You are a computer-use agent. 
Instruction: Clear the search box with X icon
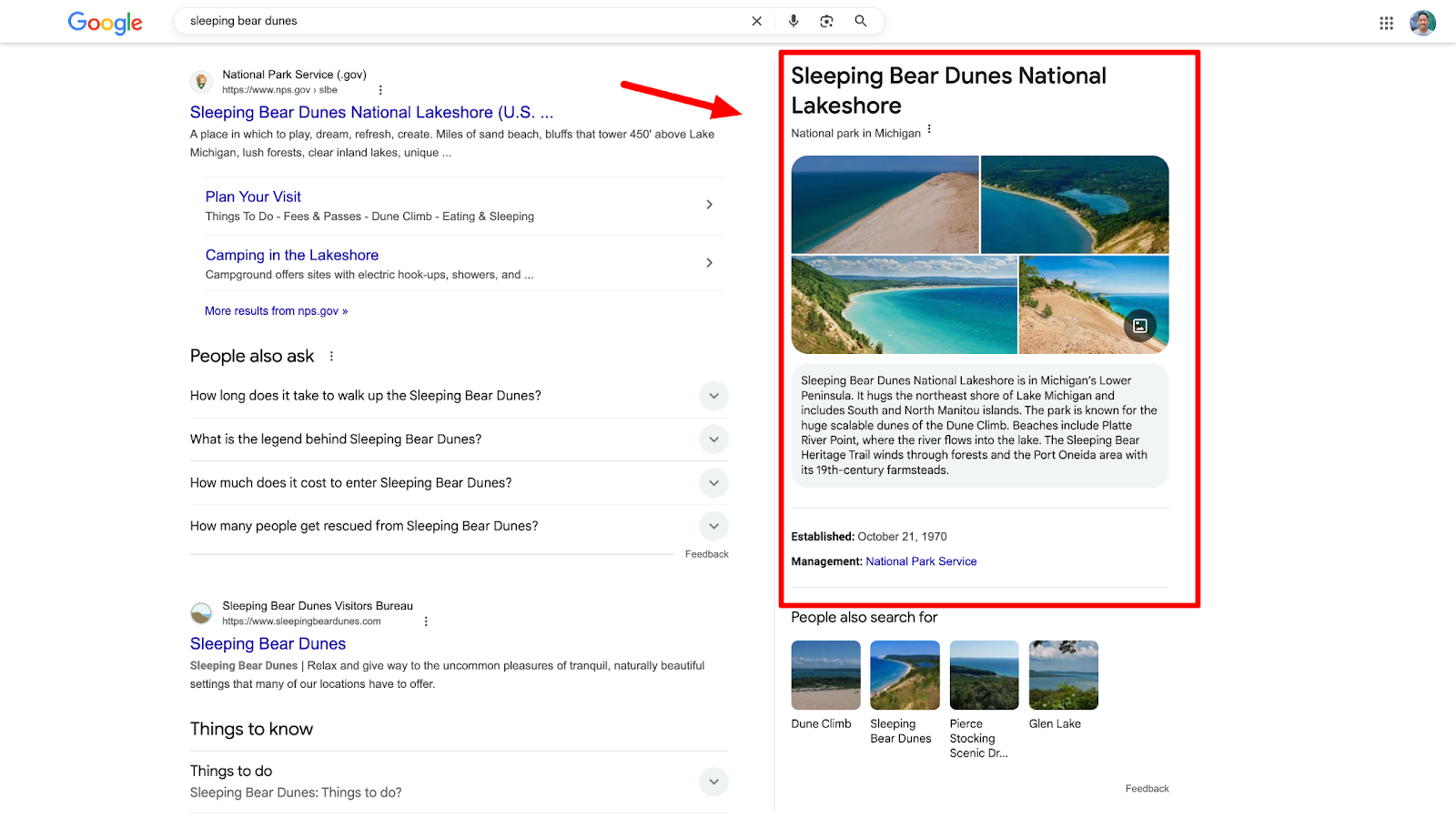click(756, 21)
